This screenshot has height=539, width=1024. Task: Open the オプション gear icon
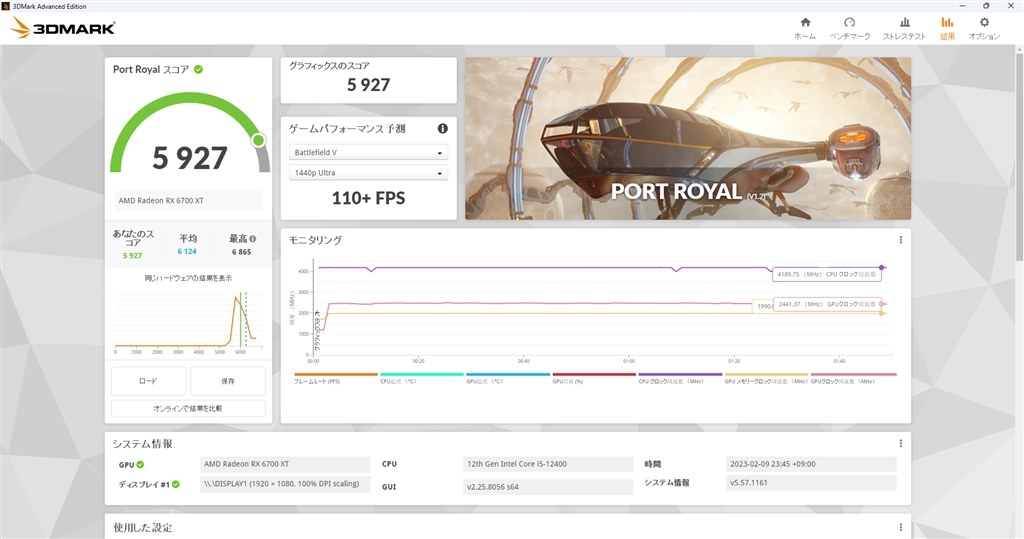pos(984,22)
